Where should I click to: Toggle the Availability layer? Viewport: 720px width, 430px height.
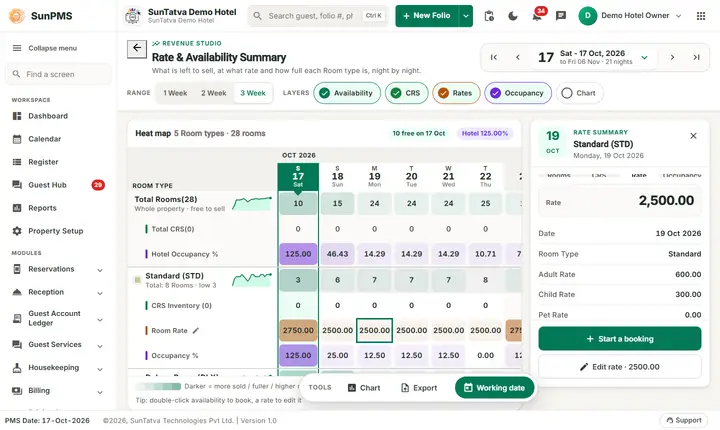[347, 93]
